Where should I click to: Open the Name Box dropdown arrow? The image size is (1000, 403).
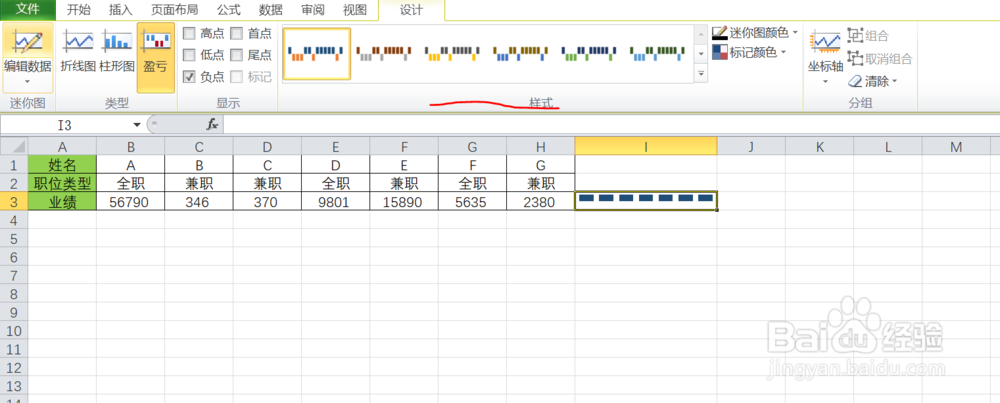point(136,124)
